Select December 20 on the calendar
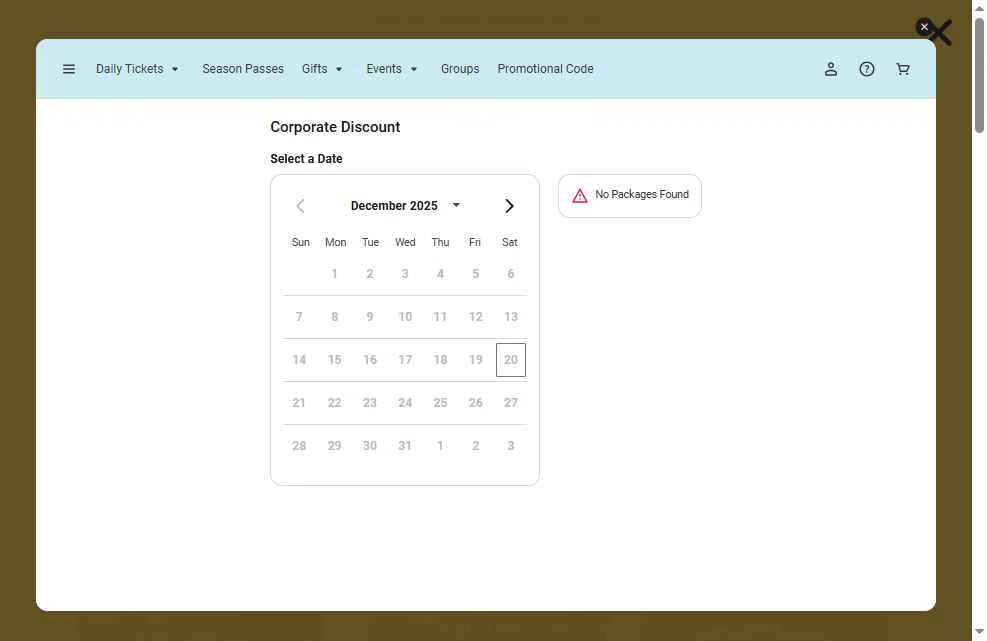The image size is (987, 641). point(510,360)
